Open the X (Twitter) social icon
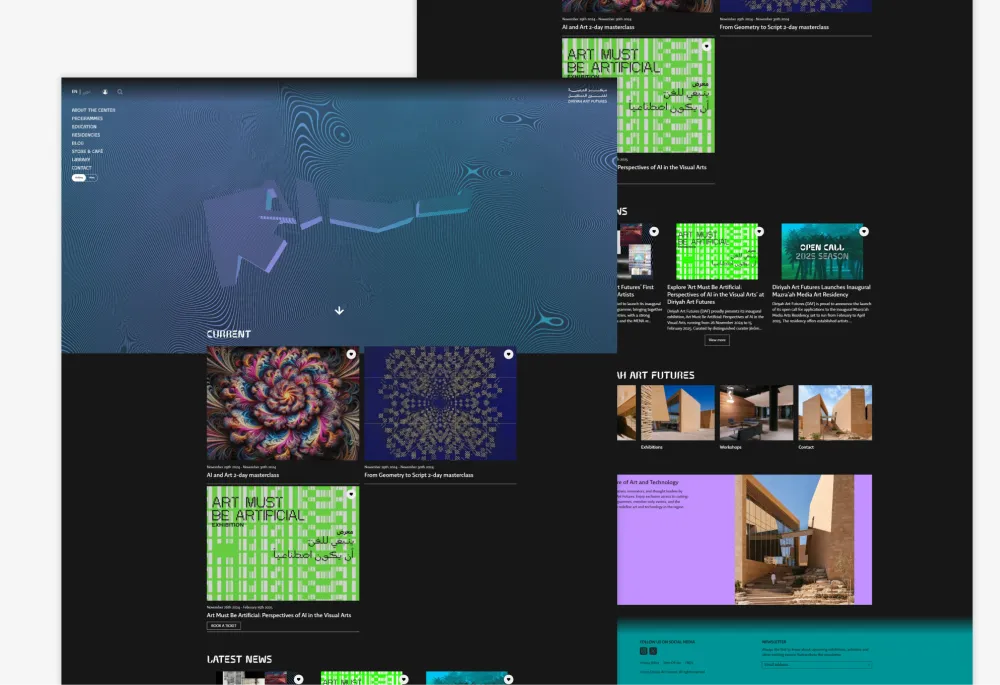1000x685 pixels. click(x=653, y=651)
